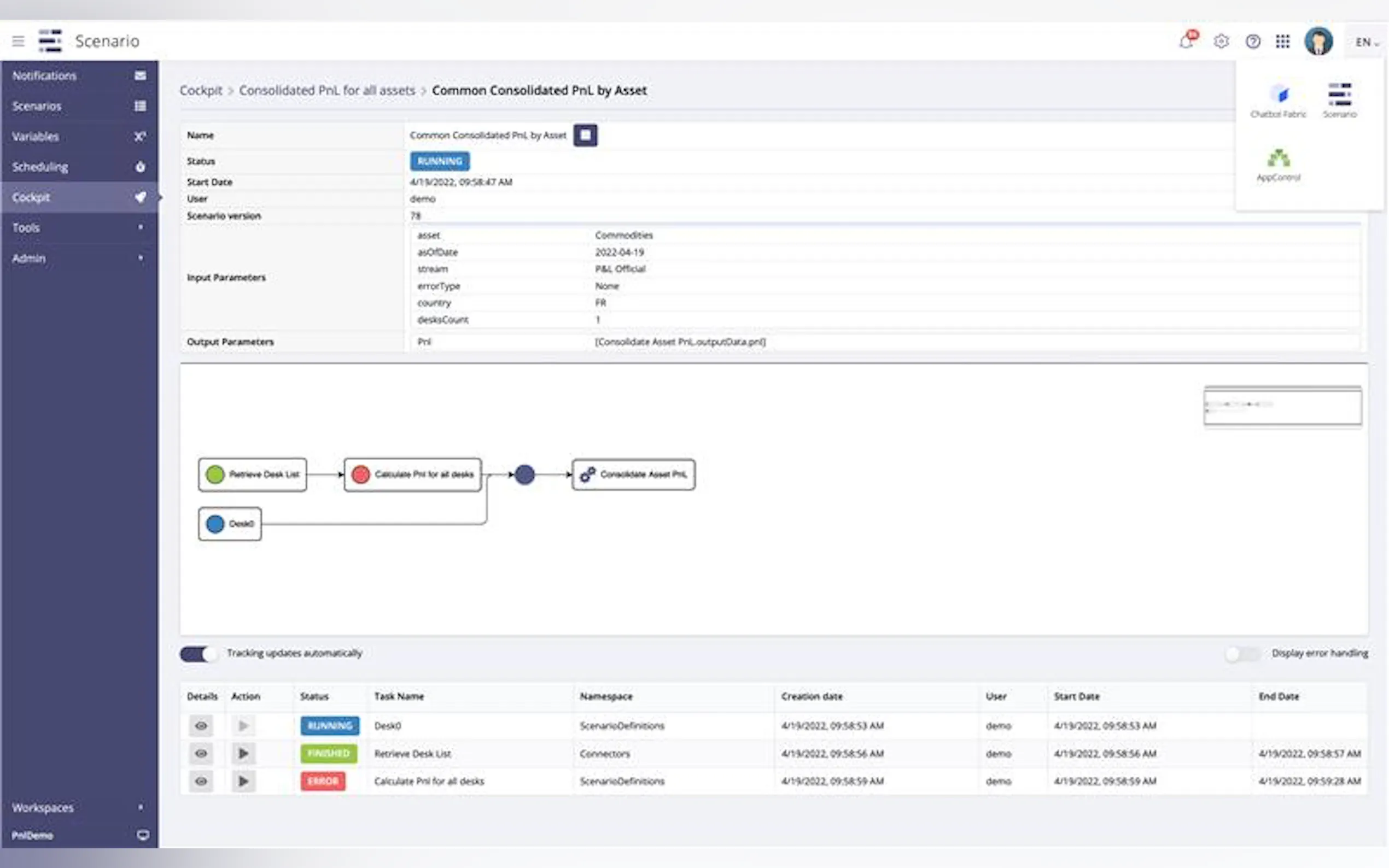Viewport: 1389px width, 868px height.
Task: Close the apps grid launcher icon
Action: point(1283,42)
